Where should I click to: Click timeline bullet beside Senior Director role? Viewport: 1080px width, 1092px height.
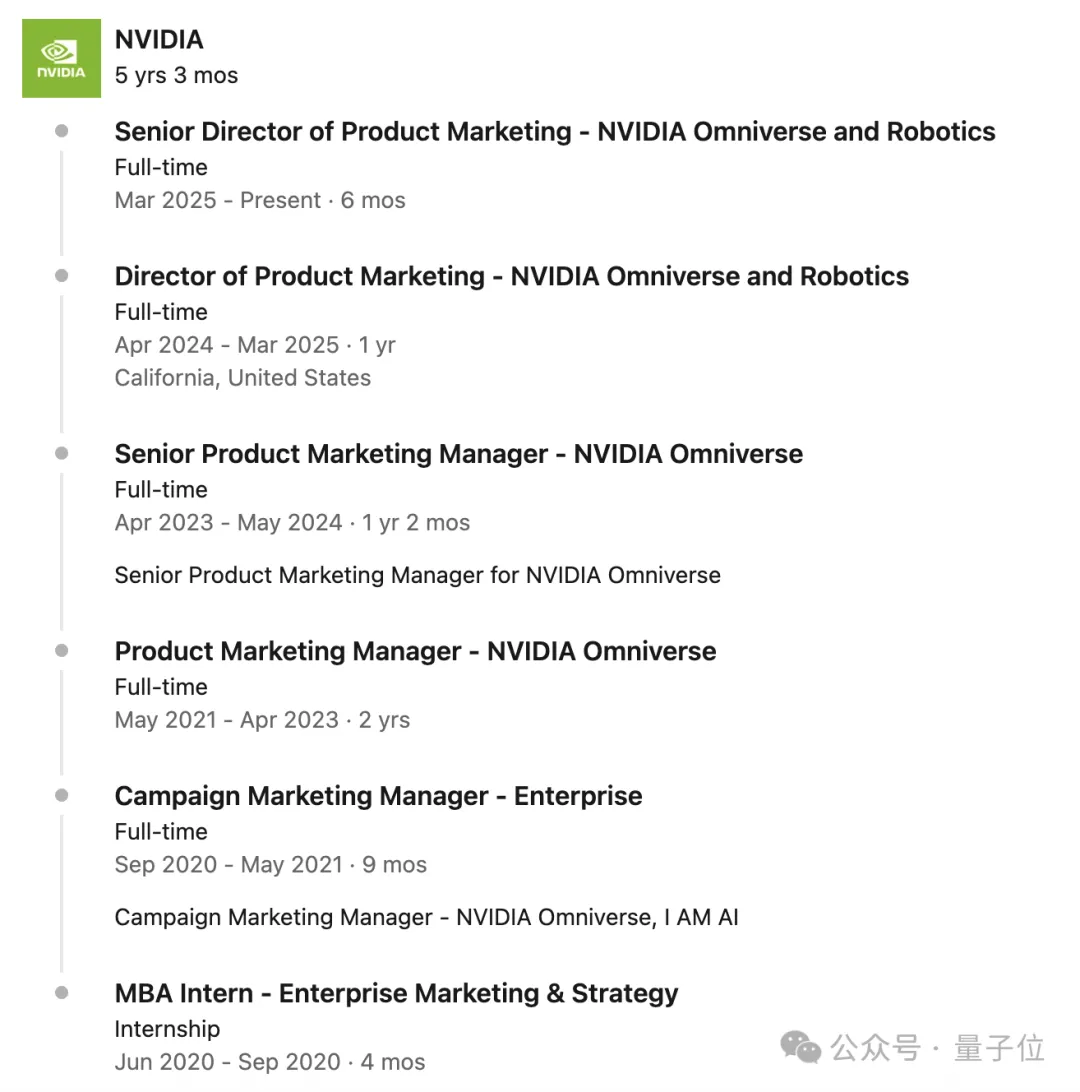pyautogui.click(x=62, y=131)
